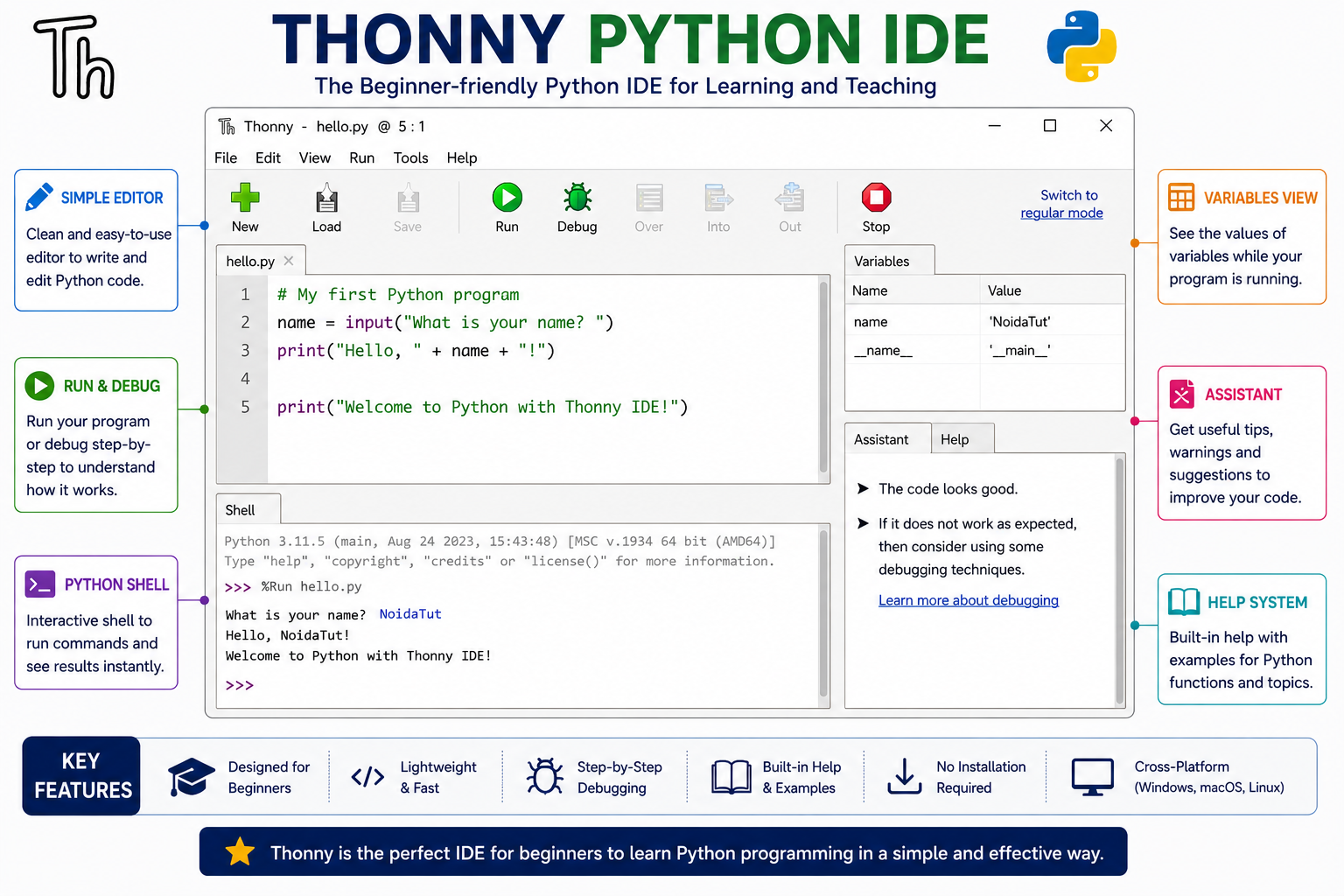Image resolution: width=1344 pixels, height=896 pixels.
Task: Close the hello.py editor tab
Action: [289, 261]
